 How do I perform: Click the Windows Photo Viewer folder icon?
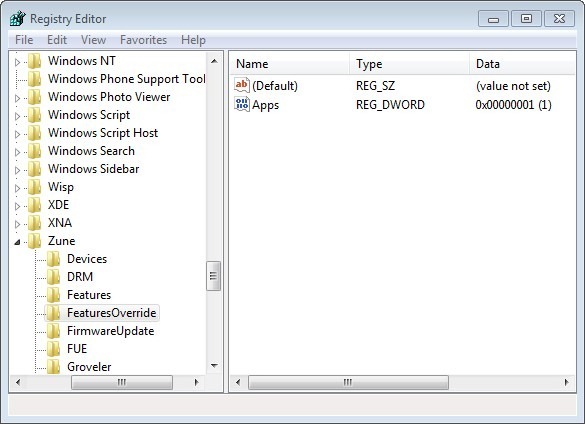coord(35,97)
